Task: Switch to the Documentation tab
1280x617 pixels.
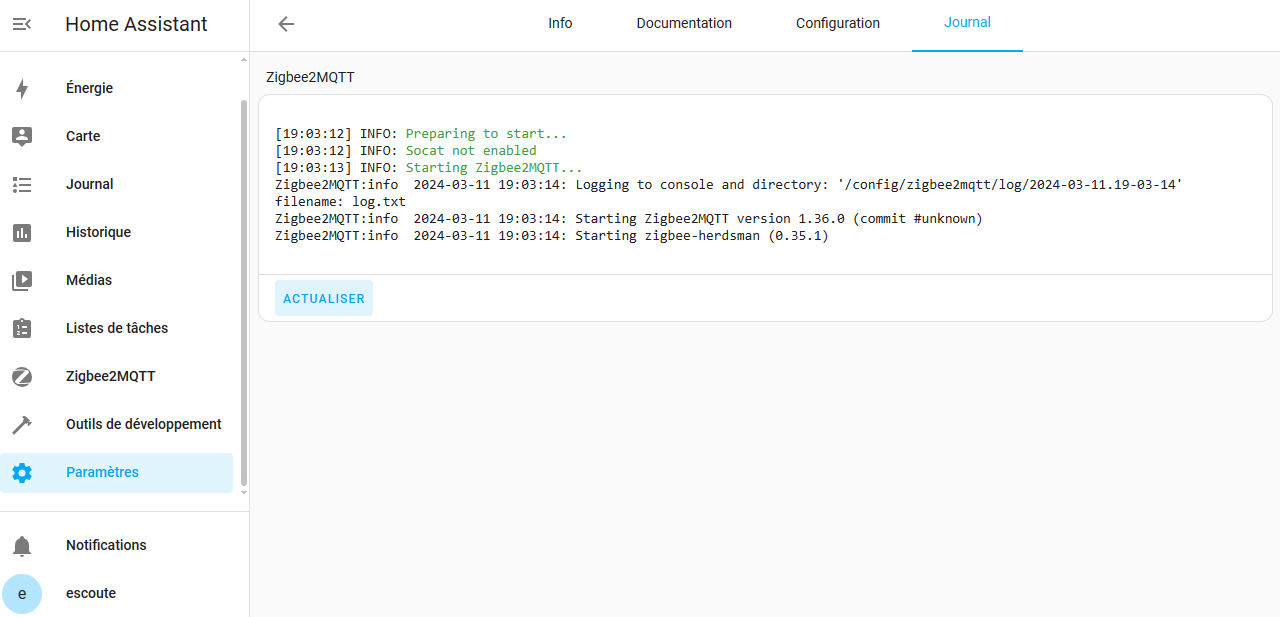Action: point(684,24)
